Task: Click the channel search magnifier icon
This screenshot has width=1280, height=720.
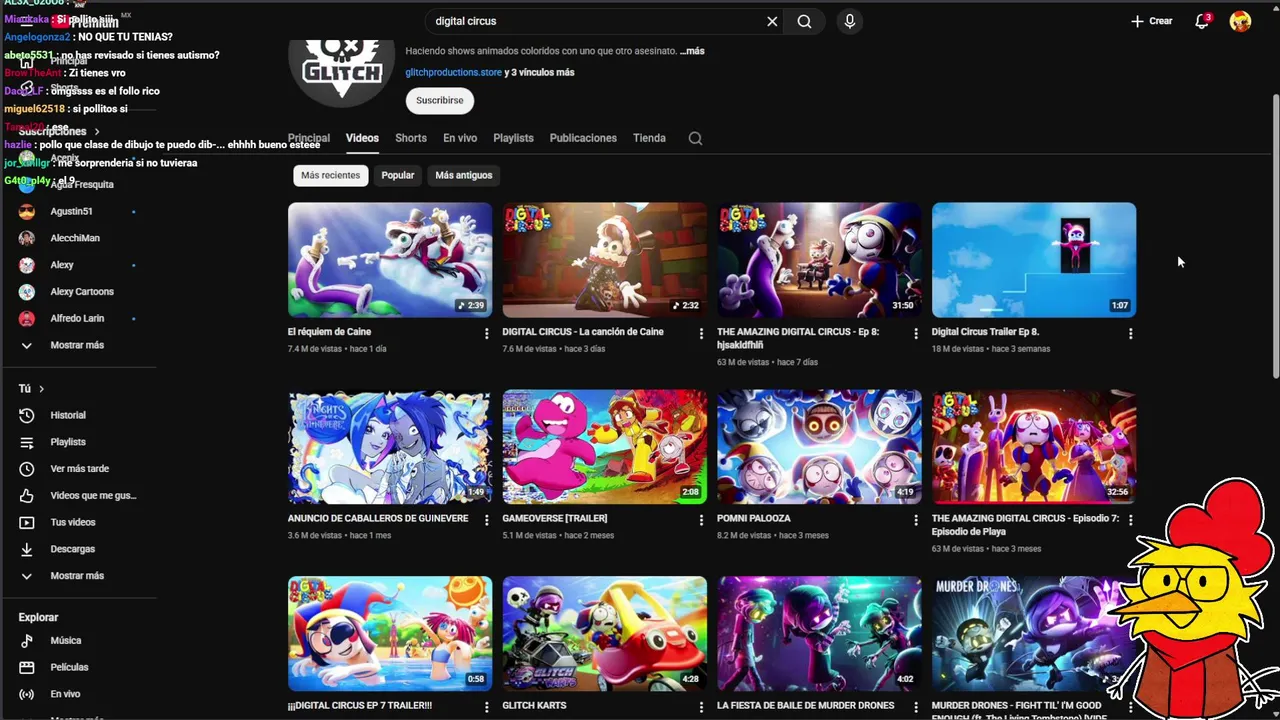Action: point(695,139)
